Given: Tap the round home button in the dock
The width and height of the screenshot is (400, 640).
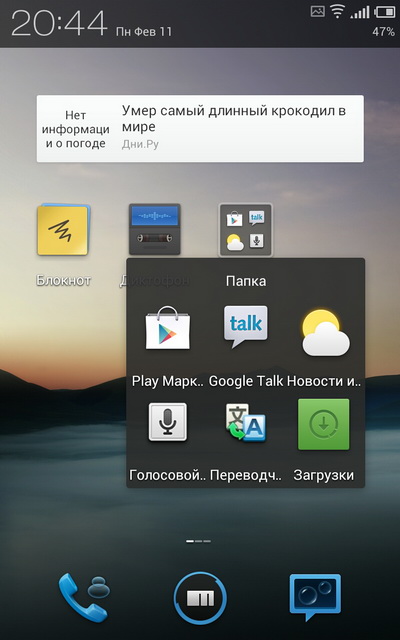Looking at the screenshot, I should click(200, 598).
